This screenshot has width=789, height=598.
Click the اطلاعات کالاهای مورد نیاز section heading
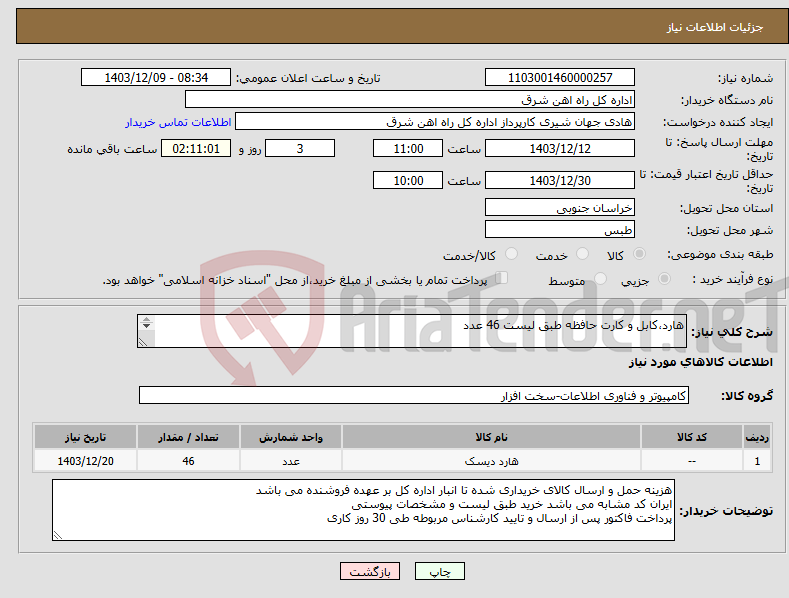pos(700,362)
